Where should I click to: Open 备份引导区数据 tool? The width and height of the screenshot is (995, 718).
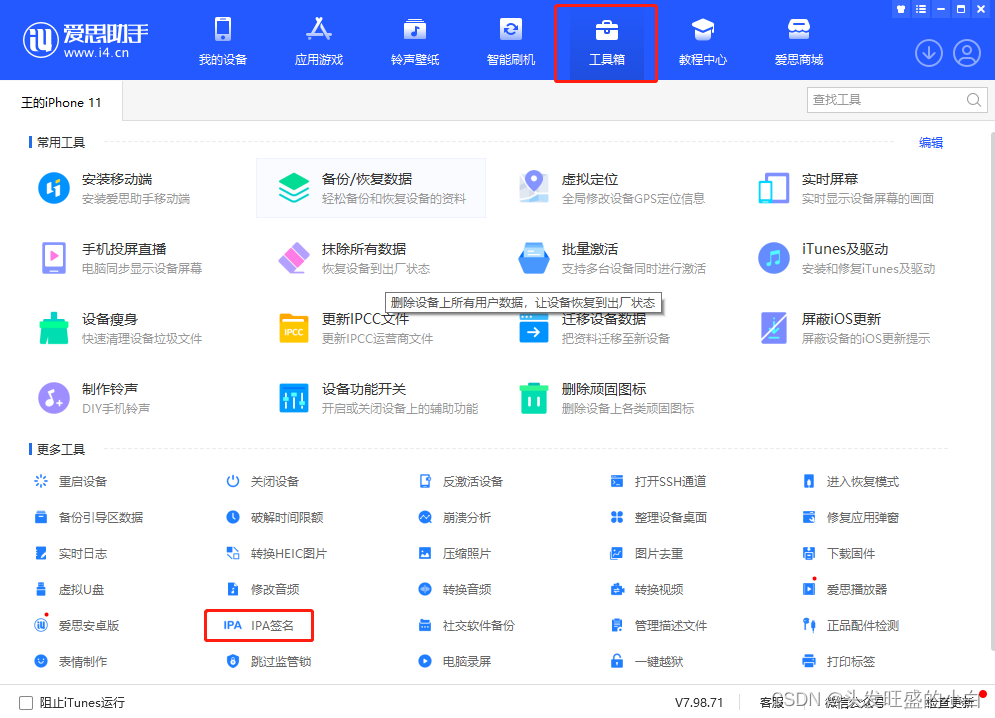click(x=88, y=517)
